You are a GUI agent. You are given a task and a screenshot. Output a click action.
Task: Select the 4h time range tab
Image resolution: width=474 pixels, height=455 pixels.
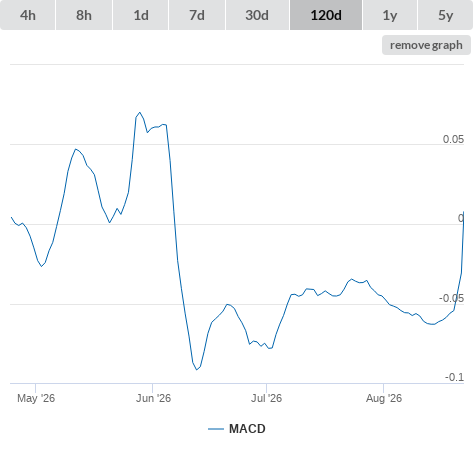(28, 15)
